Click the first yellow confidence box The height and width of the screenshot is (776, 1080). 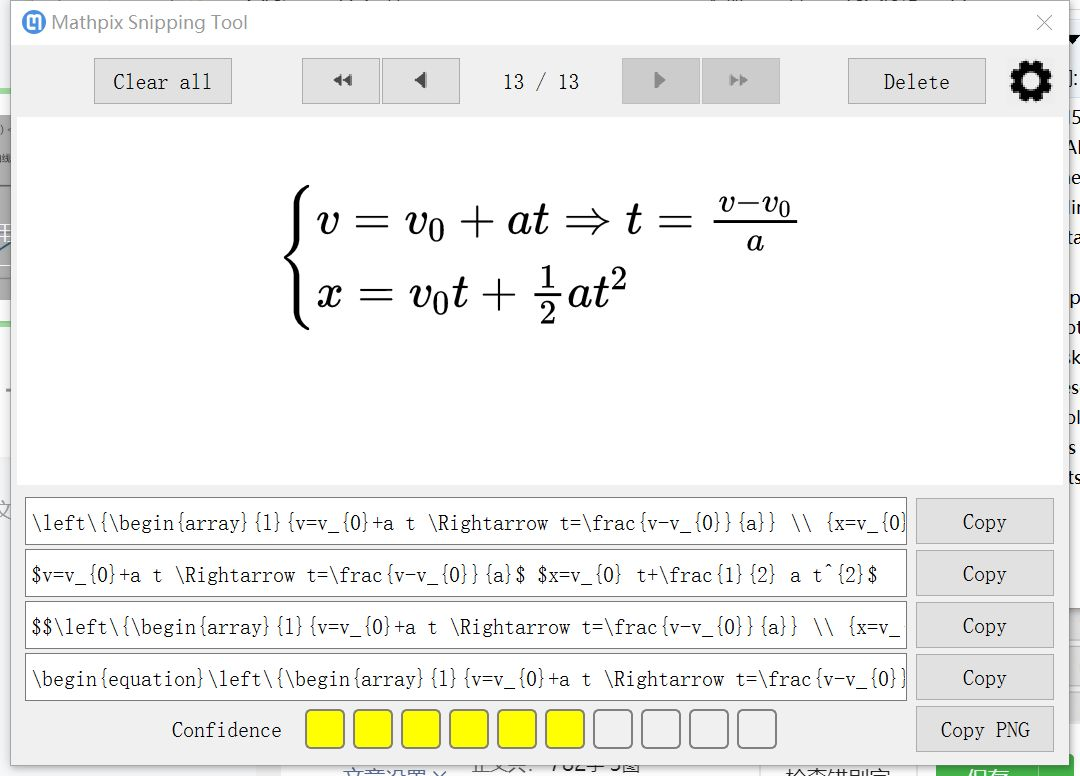tap(325, 729)
